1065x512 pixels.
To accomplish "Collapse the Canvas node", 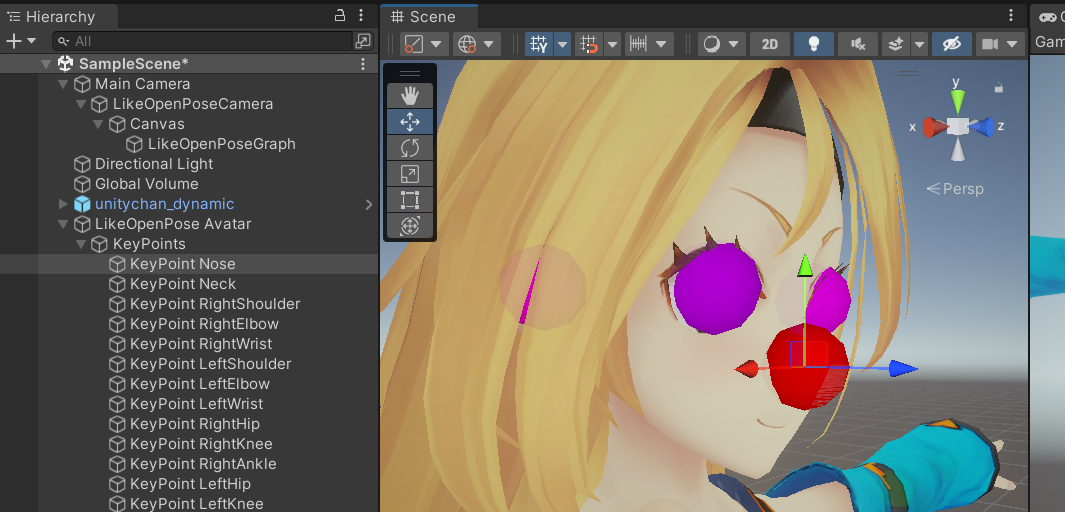I will pos(98,124).
